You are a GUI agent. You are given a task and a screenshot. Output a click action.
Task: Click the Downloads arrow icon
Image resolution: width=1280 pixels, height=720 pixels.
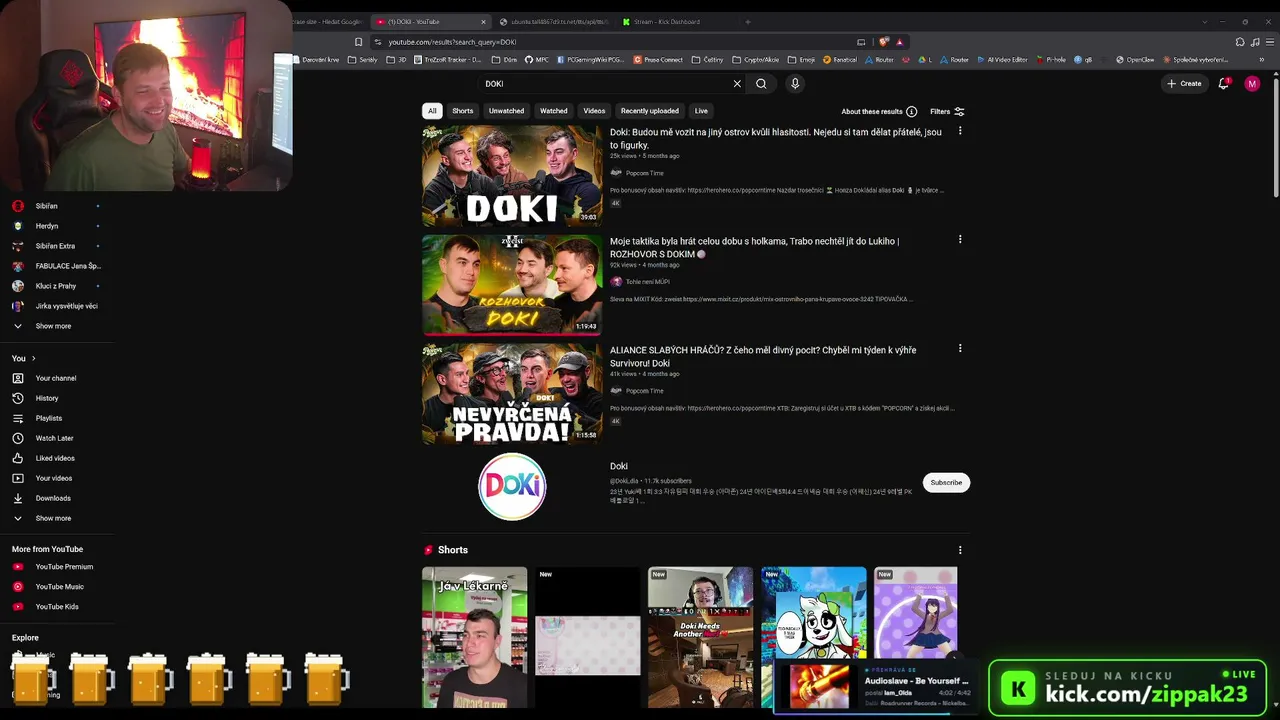click(17, 498)
